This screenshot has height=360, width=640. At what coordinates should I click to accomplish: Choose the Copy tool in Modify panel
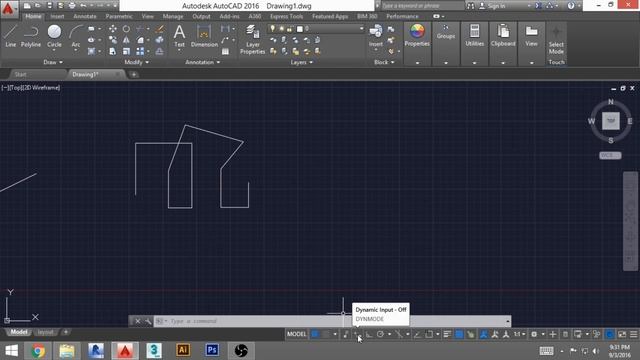coord(113,40)
